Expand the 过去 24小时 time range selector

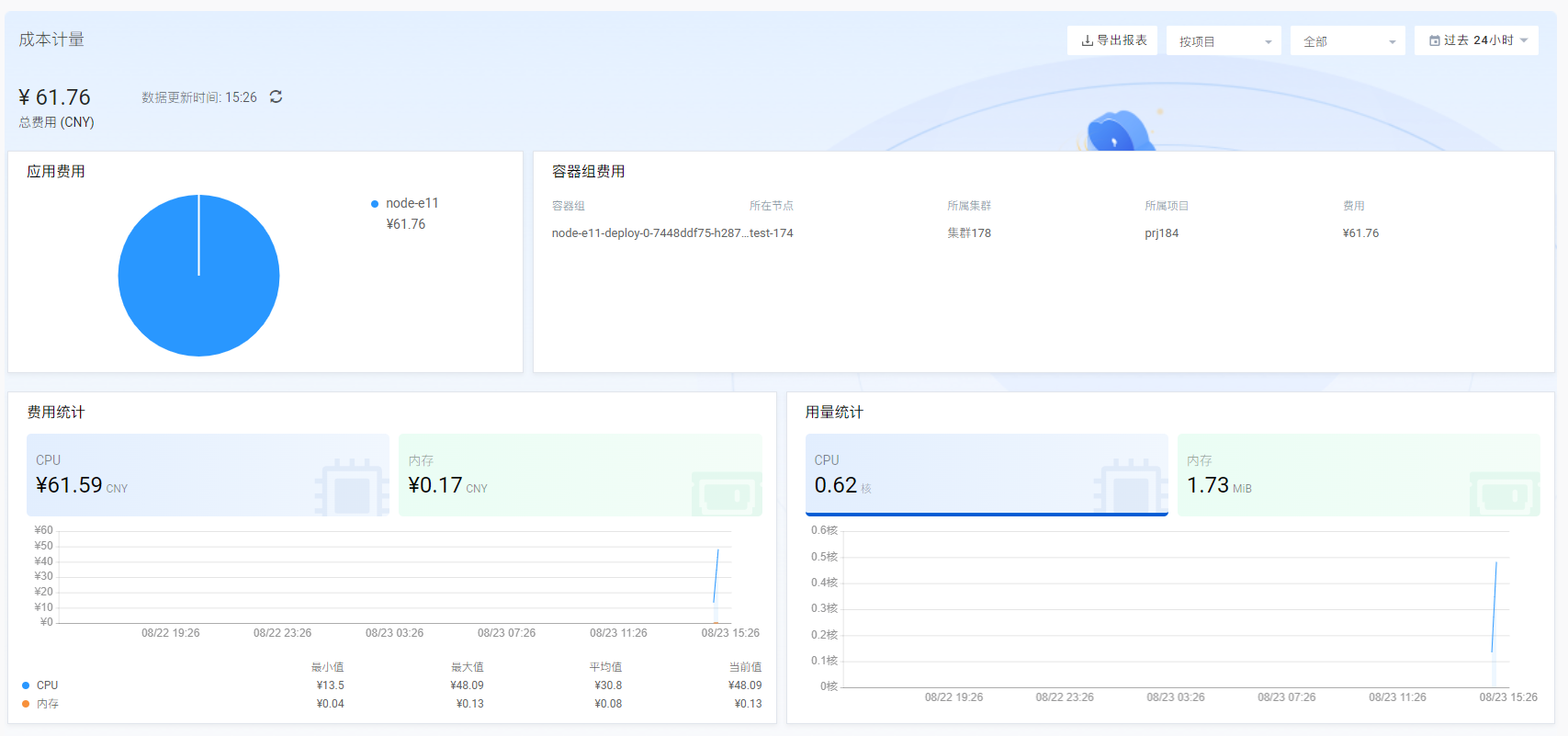(x=1477, y=40)
